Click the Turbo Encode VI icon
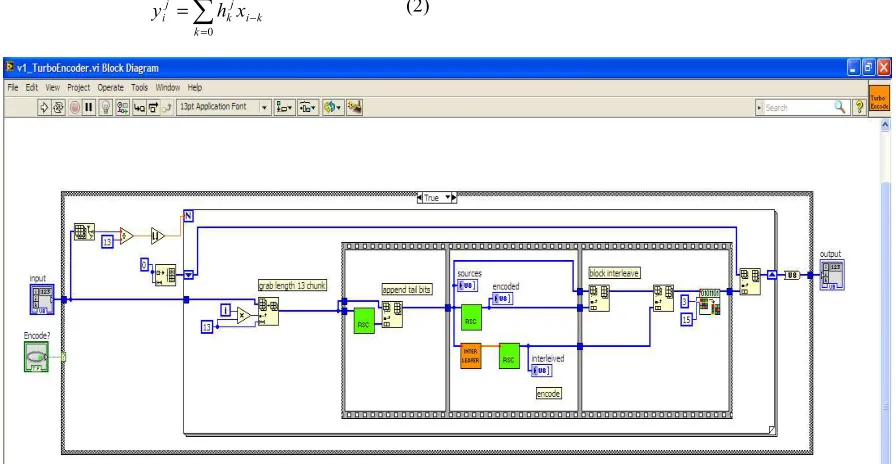896x464 pixels. (x=879, y=98)
